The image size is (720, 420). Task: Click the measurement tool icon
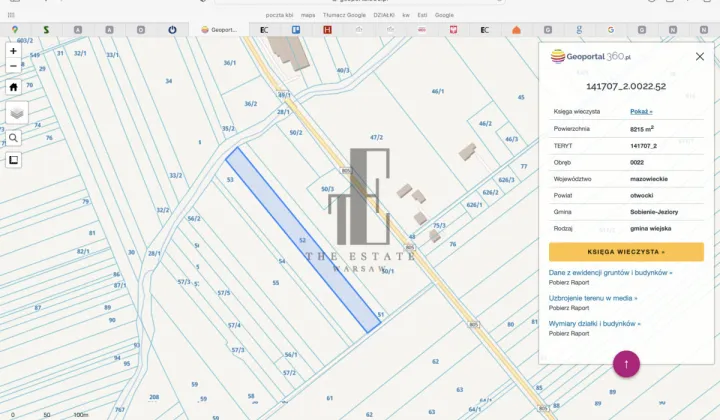pyautogui.click(x=14, y=160)
